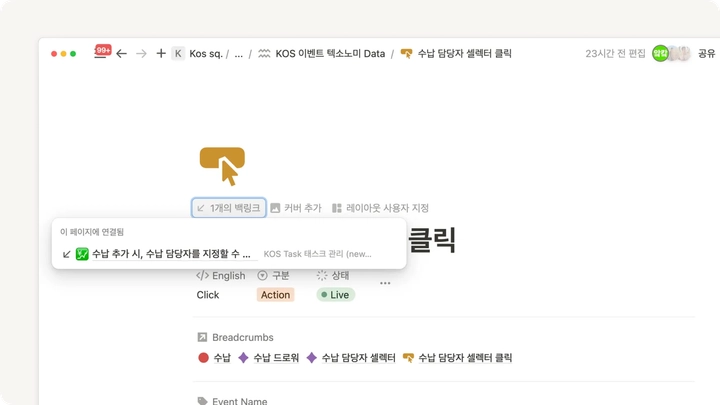Go forward with the right arrow
Viewport: 720px width, 405px height.
[x=141, y=54]
